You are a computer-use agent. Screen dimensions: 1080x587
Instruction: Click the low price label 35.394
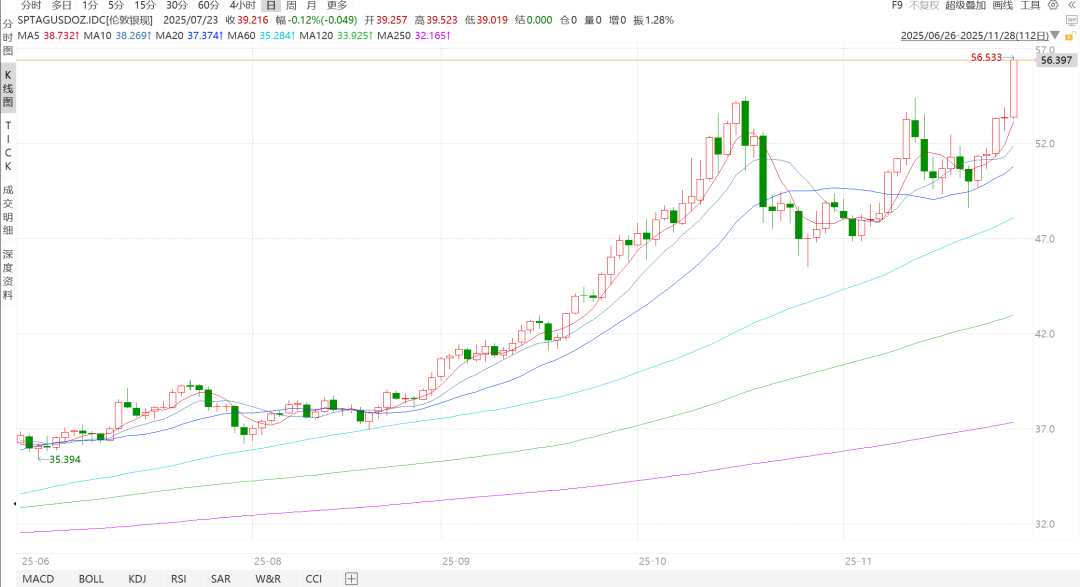pyautogui.click(x=65, y=460)
